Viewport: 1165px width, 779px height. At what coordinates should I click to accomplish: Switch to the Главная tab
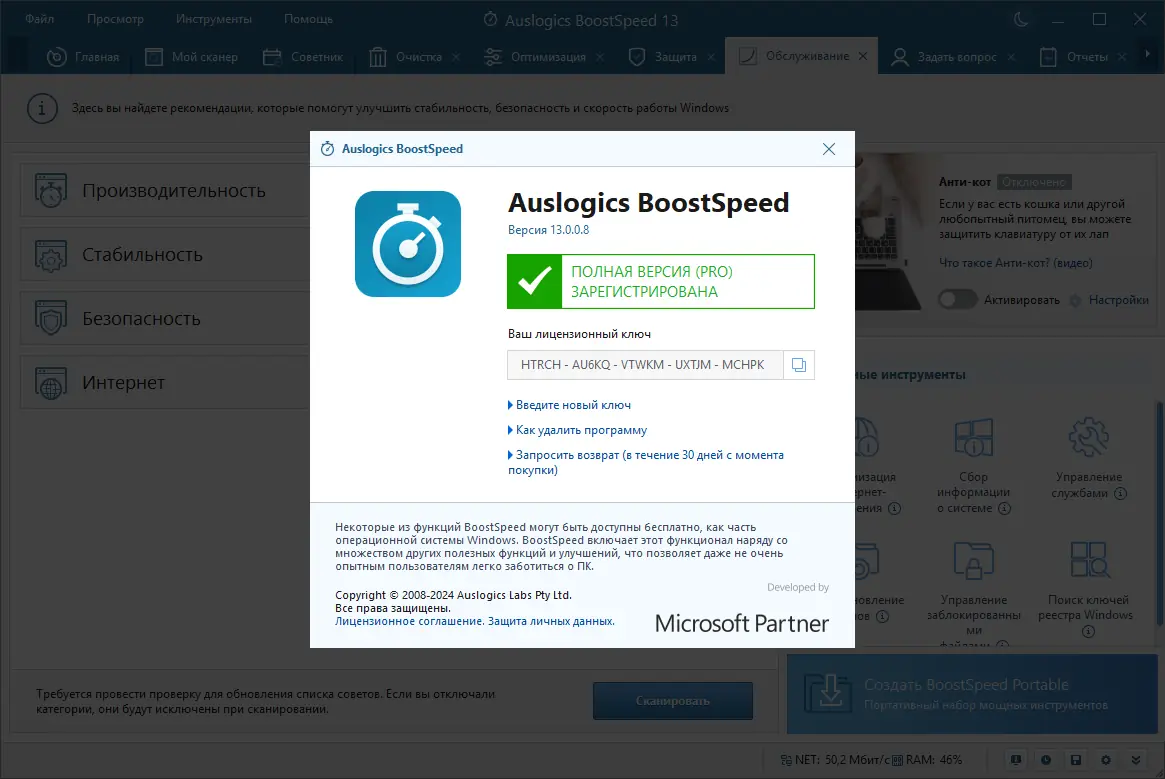click(82, 56)
